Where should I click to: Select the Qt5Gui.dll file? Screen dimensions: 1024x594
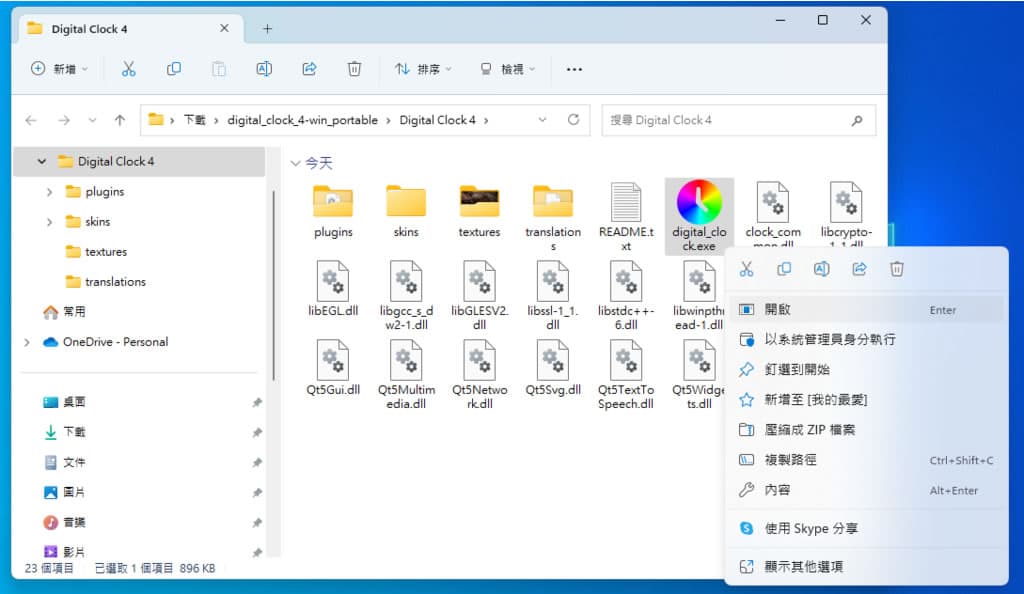point(333,368)
